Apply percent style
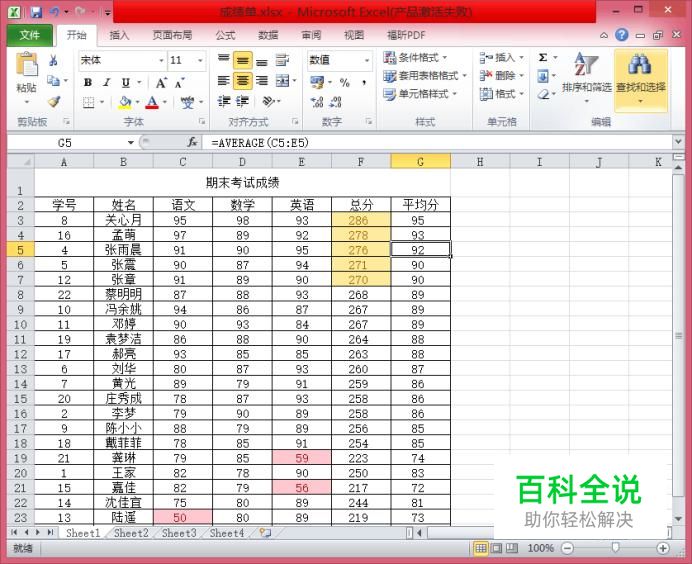Viewport: 692px width, 564px height. point(345,83)
